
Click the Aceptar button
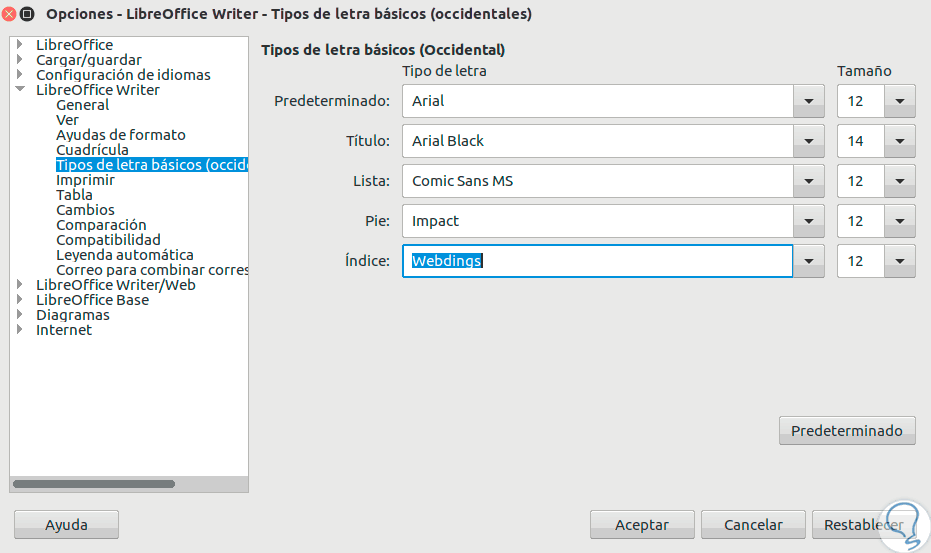pyautogui.click(x=641, y=525)
